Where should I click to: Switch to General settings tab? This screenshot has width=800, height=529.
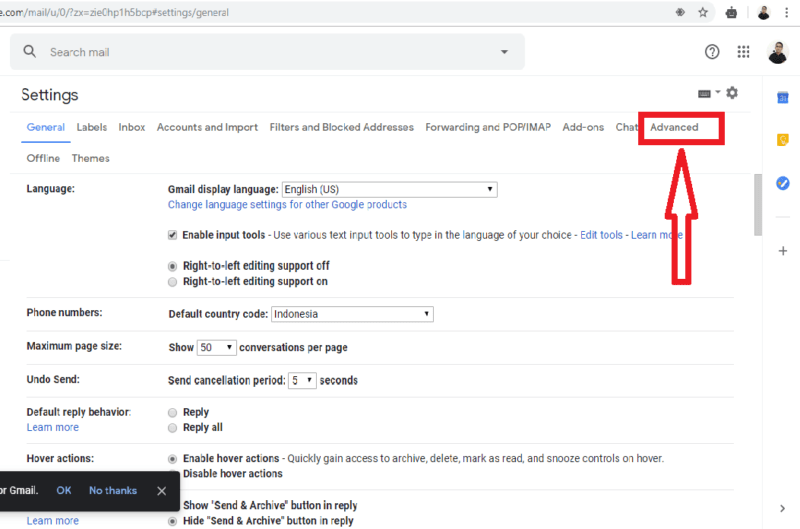click(x=45, y=127)
